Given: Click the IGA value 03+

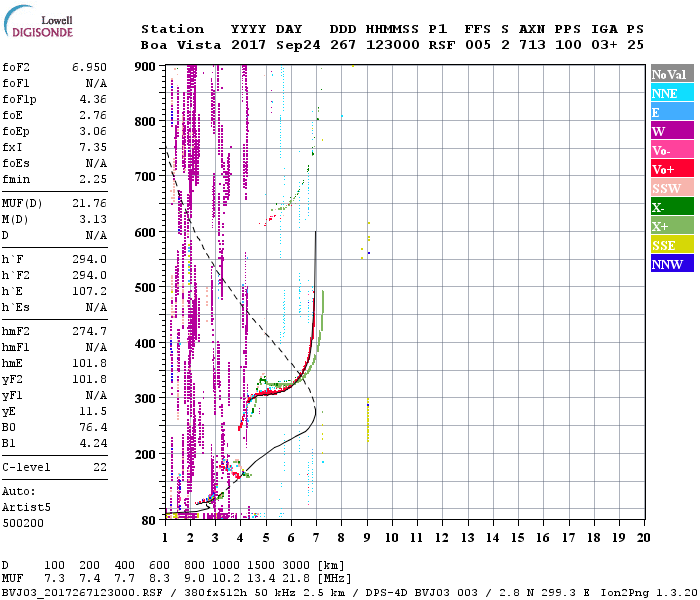Looking at the screenshot, I should click(604, 45).
